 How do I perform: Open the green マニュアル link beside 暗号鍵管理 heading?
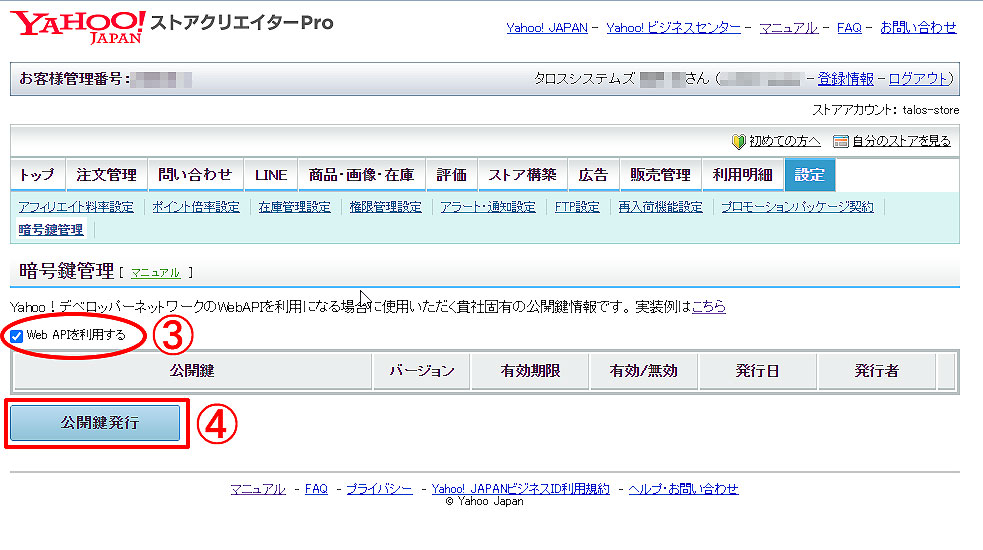tap(155, 273)
